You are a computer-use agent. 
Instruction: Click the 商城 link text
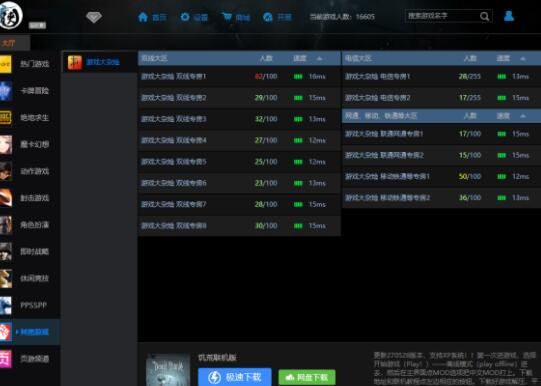point(243,18)
